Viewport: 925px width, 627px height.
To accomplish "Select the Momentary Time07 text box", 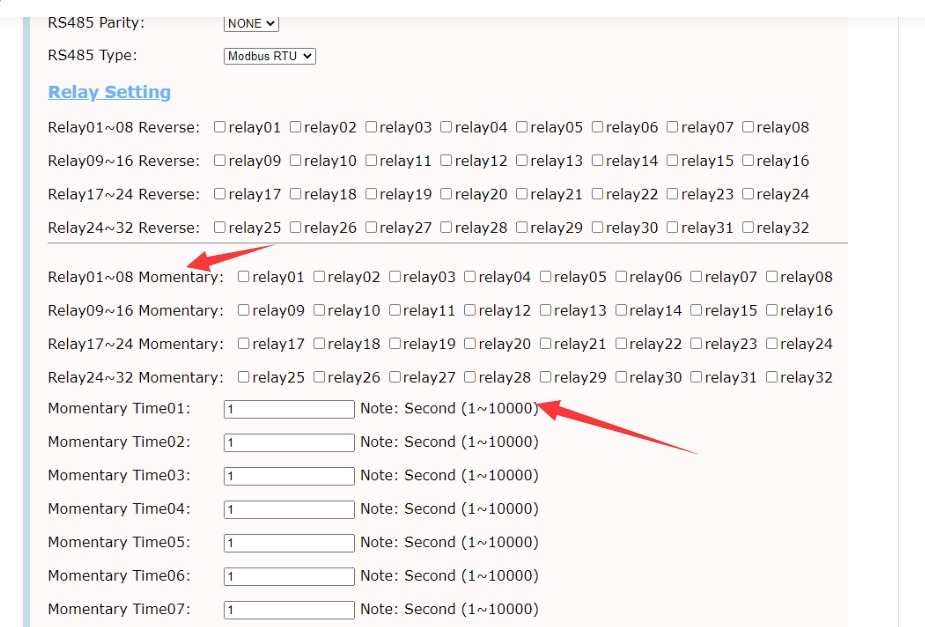I will coord(289,610).
